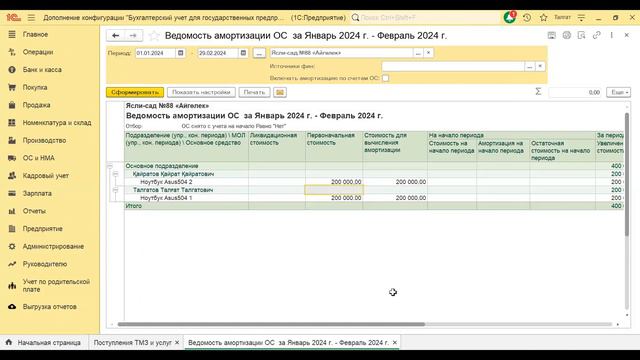Viewport: 640px width, 360px height.
Task: Click the 1C logo icon
Action: pyautogui.click(x=13, y=18)
